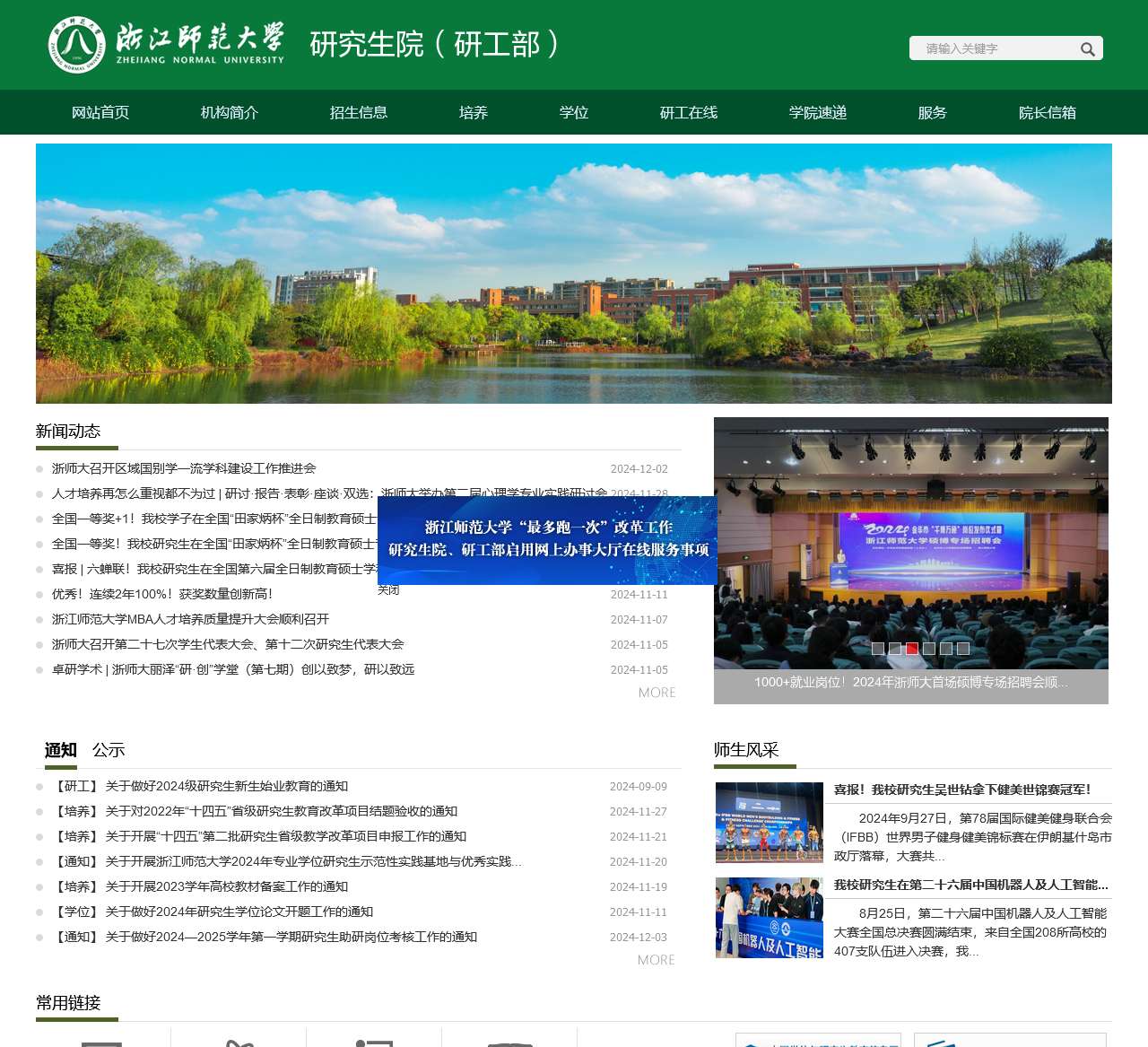Screen dimensions: 1148x1047
Task: Open news 人才培养再怎么重视都不为过
Action: (329, 493)
